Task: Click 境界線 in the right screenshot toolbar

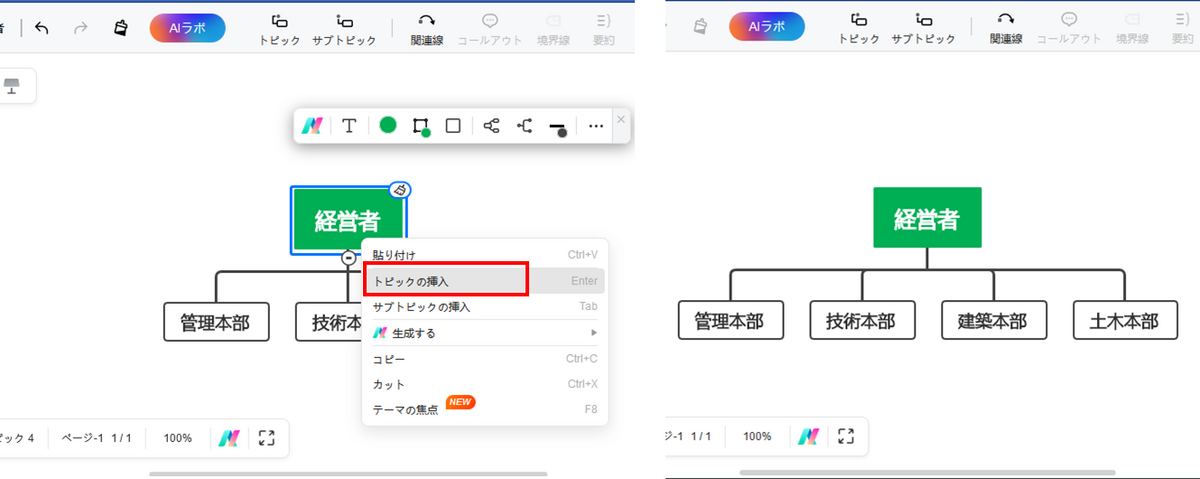Action: coord(1132,29)
